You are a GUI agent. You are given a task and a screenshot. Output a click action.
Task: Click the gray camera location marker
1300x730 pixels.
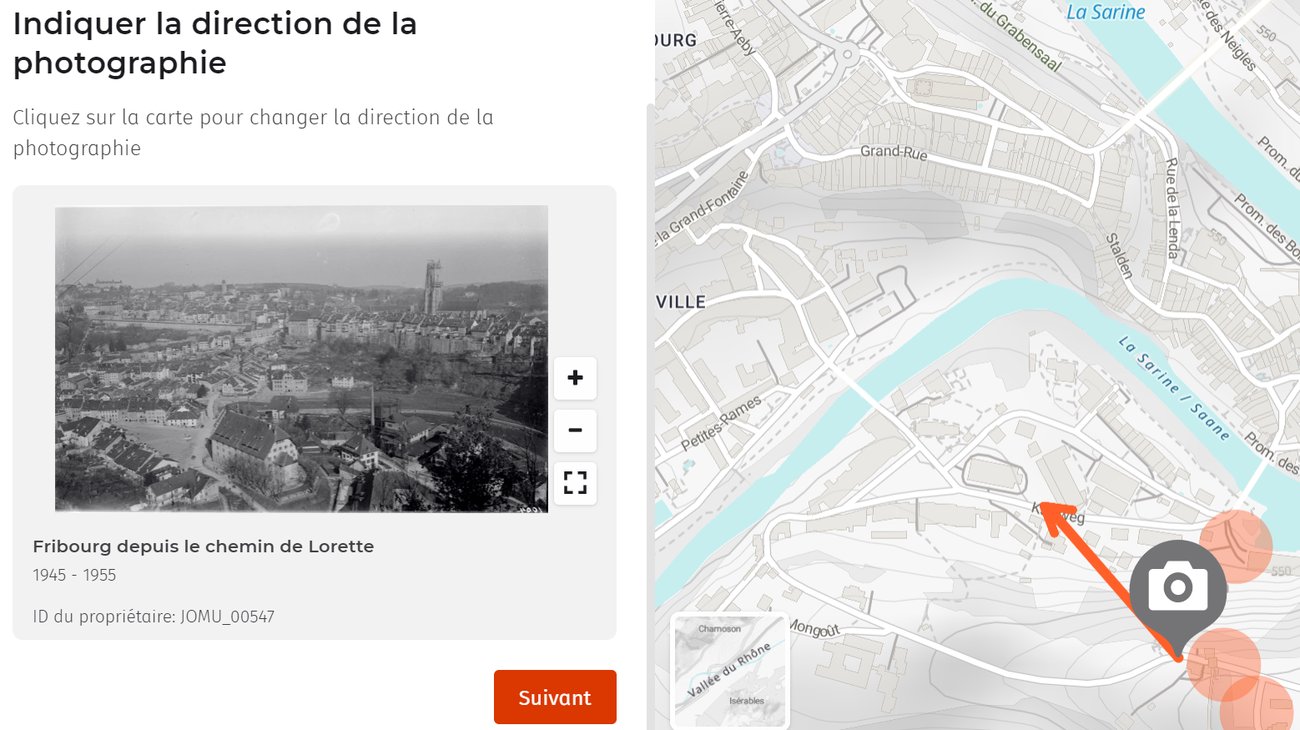click(1178, 588)
